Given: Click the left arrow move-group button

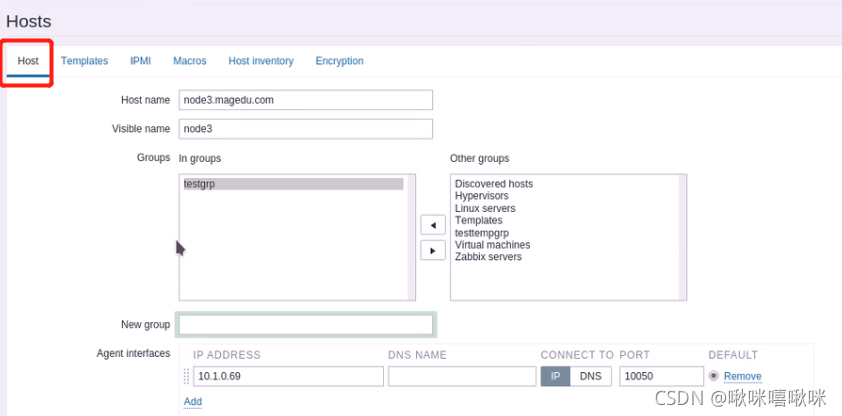Looking at the screenshot, I should tap(433, 225).
